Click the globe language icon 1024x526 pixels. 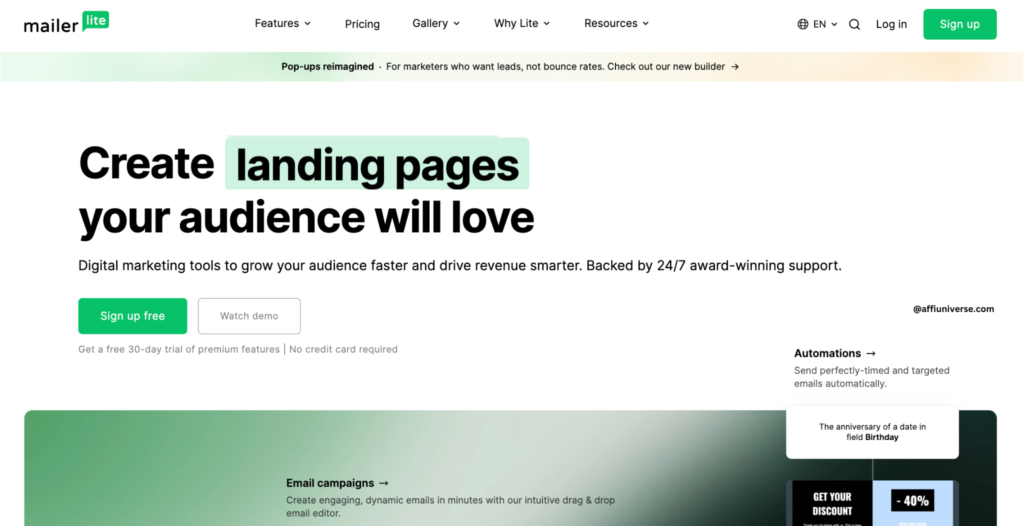tap(803, 24)
